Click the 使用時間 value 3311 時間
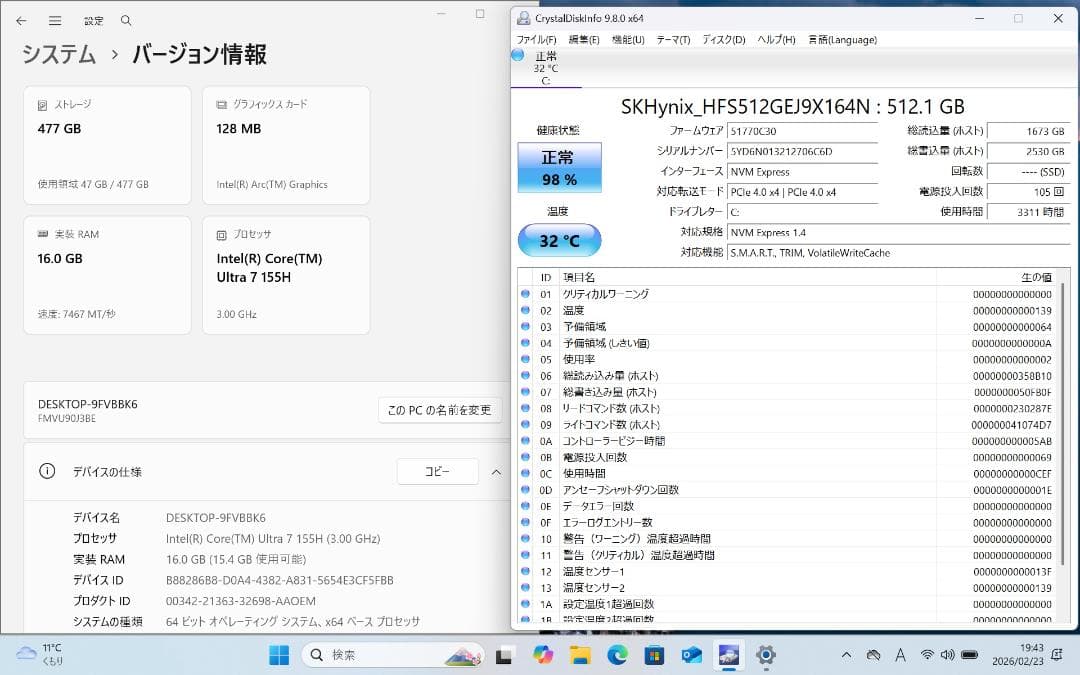 coord(1028,212)
